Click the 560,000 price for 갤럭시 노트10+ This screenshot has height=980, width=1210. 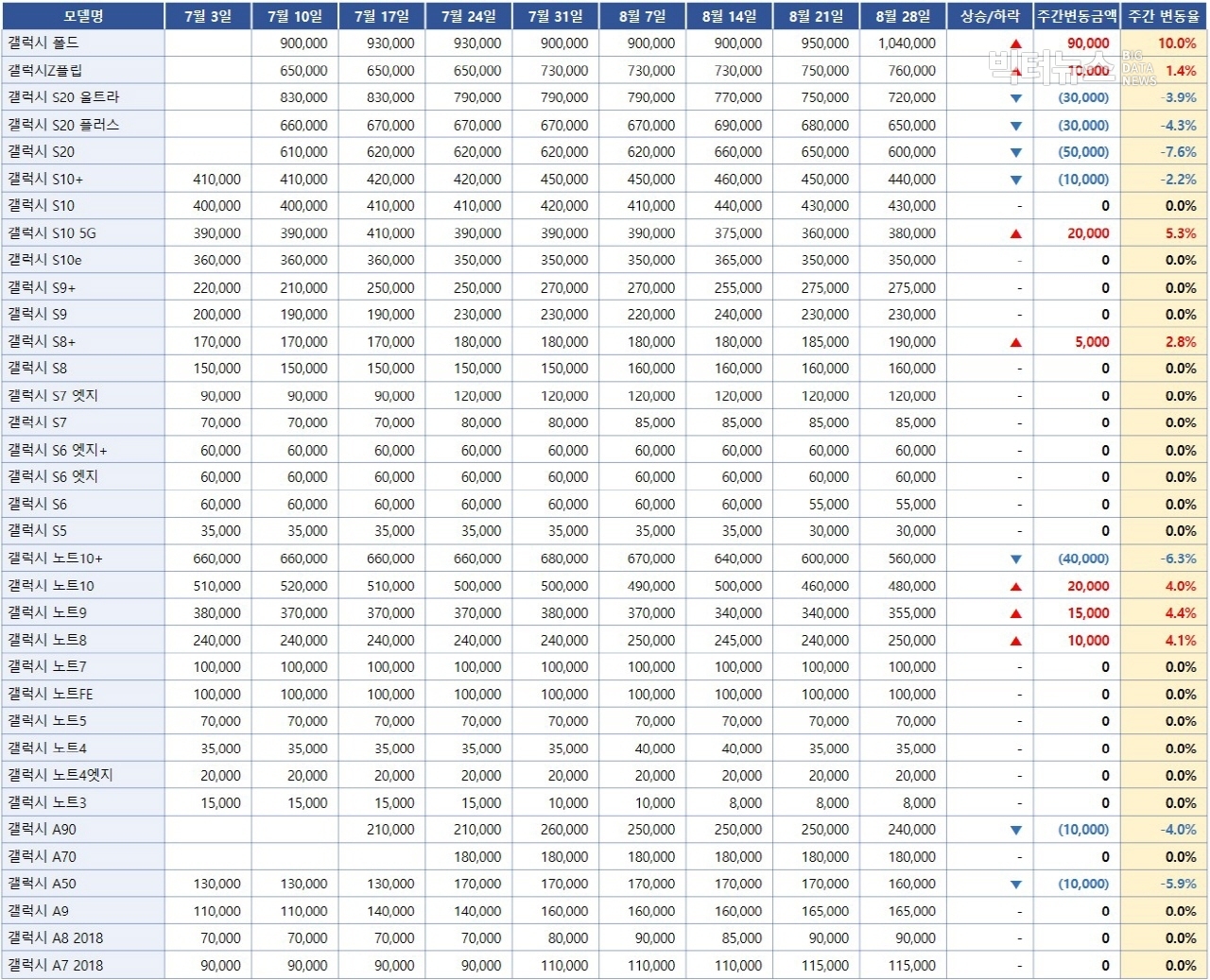click(x=912, y=559)
